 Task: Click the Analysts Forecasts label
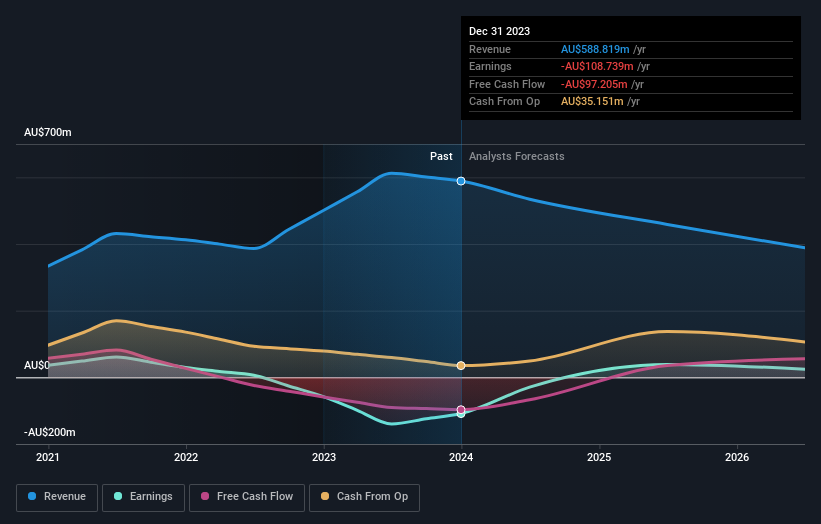(517, 157)
